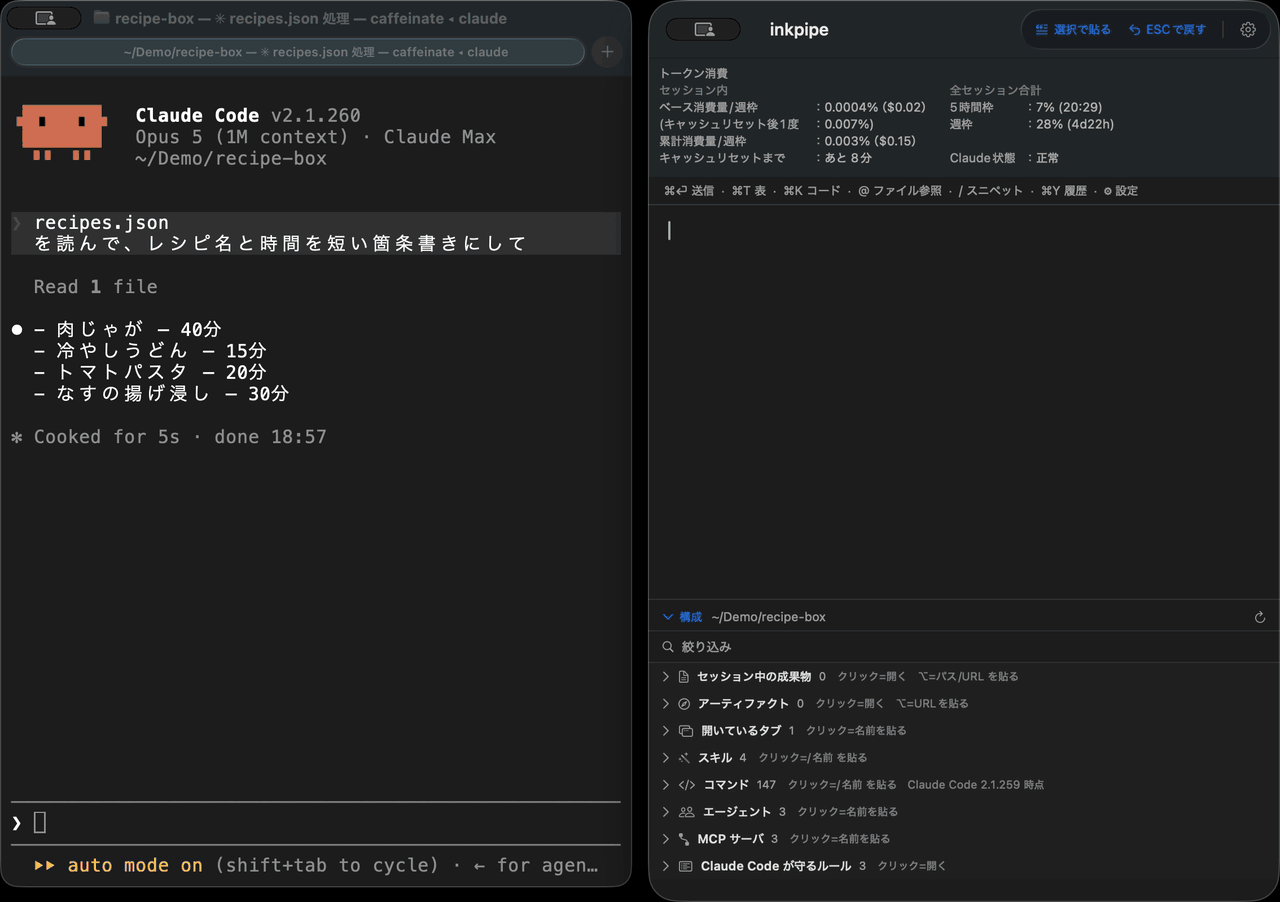Screen dimensions: 1280x902
Task: Click the branch icon on MCP サーバ row
Action: coord(684,839)
